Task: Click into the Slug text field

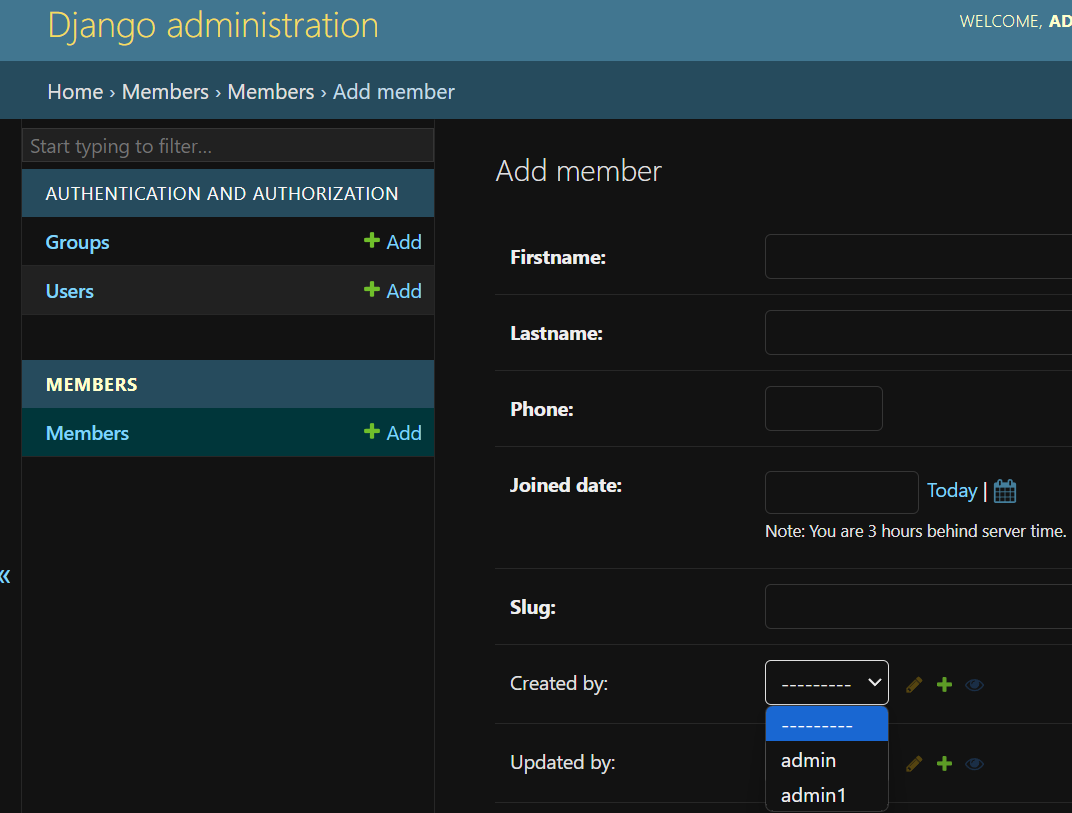Action: click(918, 607)
